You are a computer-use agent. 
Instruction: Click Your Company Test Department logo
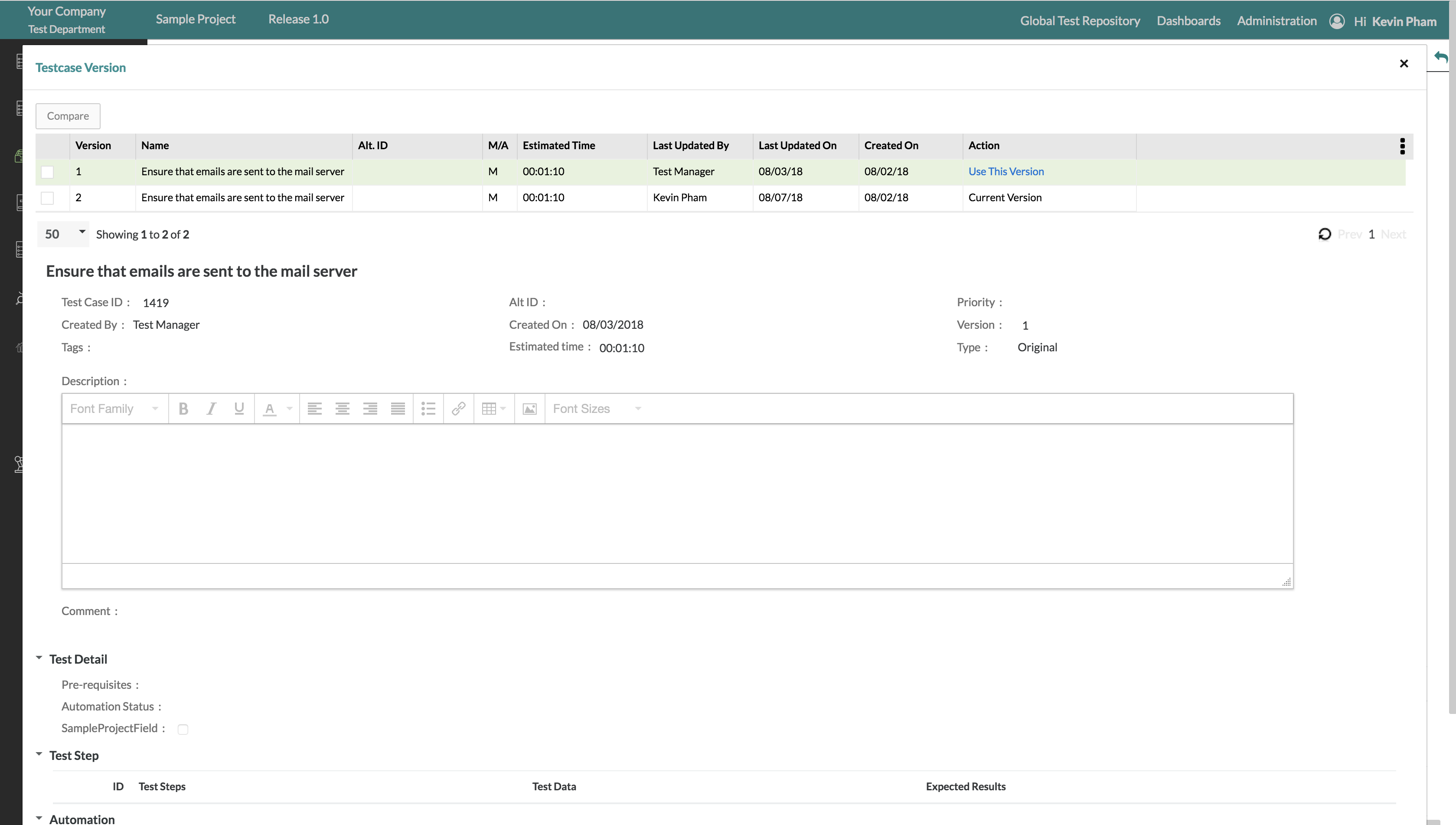click(x=67, y=20)
